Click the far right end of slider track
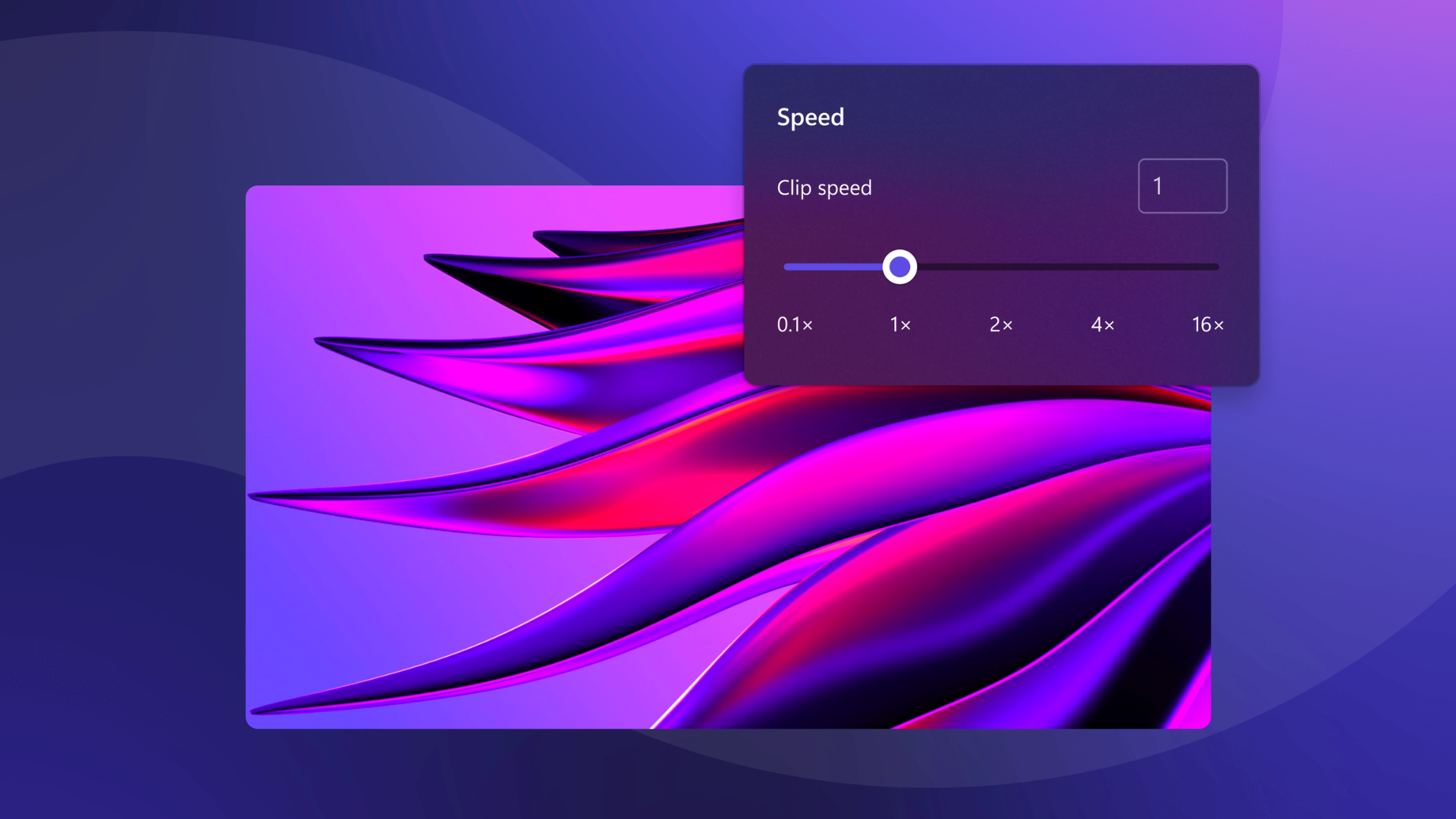The height and width of the screenshot is (819, 1456). (1216, 267)
